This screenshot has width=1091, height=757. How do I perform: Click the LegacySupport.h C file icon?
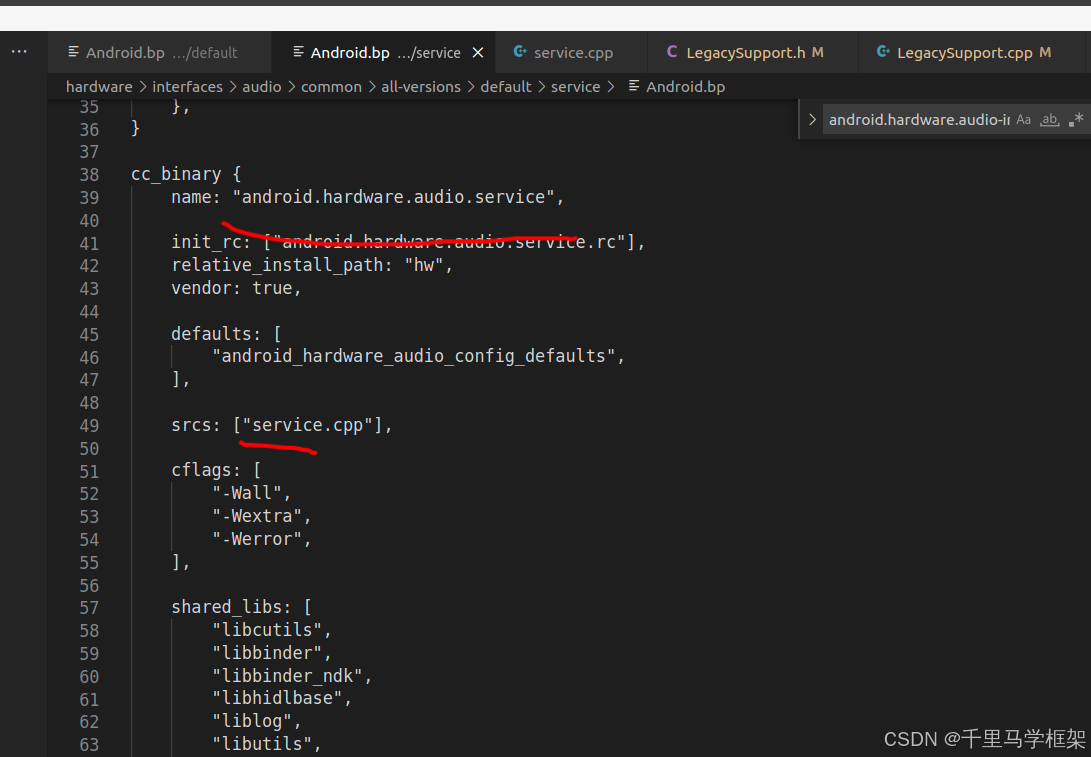pyautogui.click(x=671, y=51)
